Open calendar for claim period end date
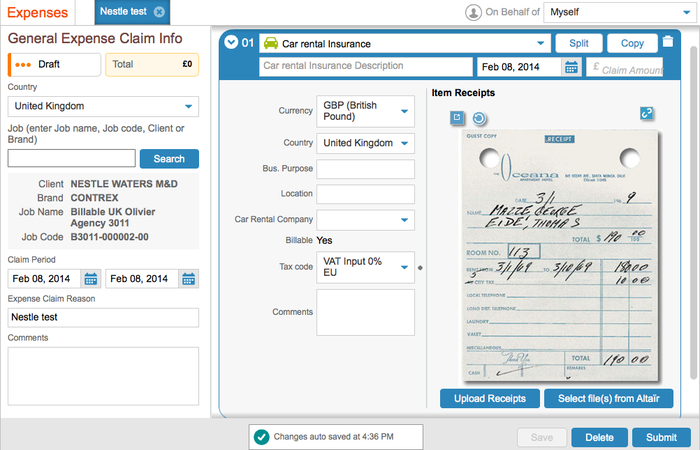The height and width of the screenshot is (450, 700). click(188, 279)
